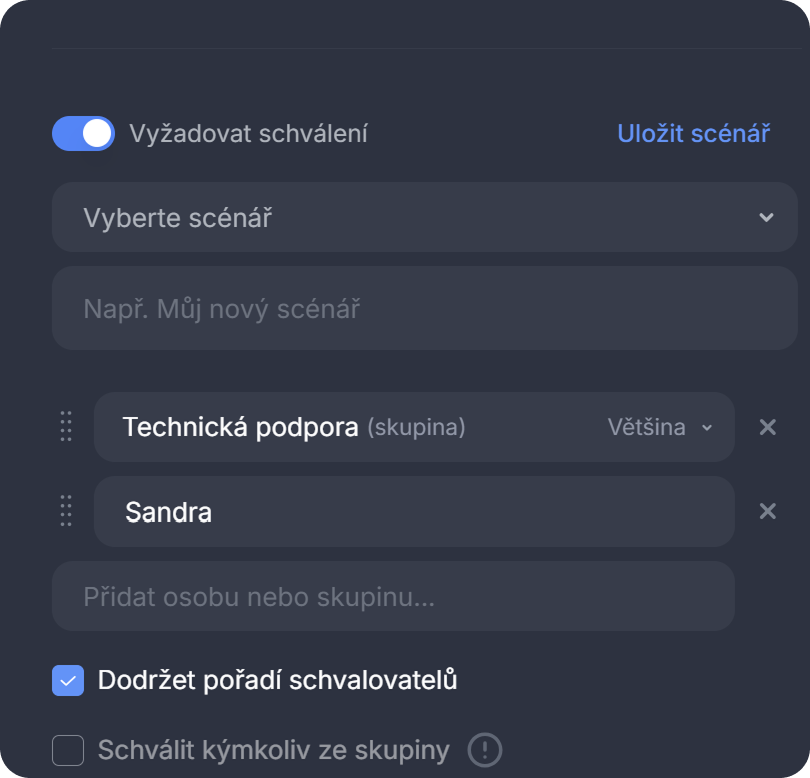Click the info icon beside Schválit kýmkoliv
The image size is (810, 778).
(484, 749)
